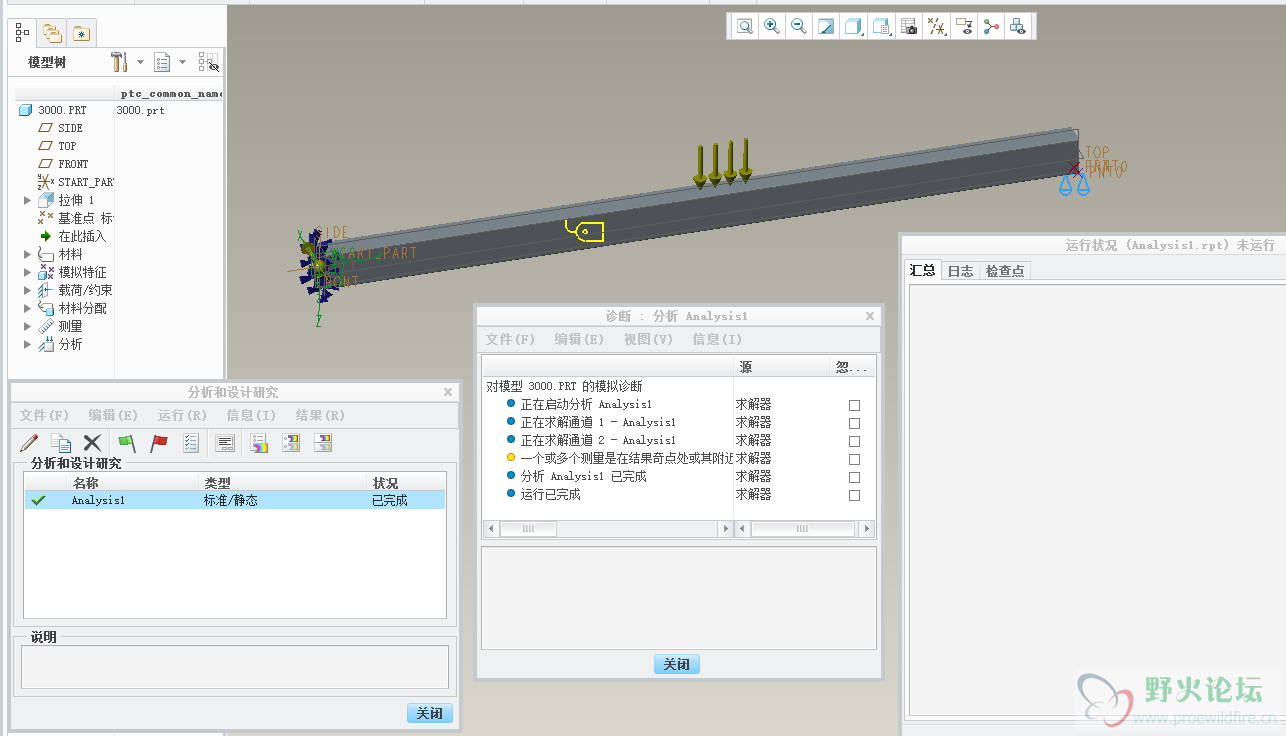1286x736 pixels.
Task: Open dropdown arrow beside the show list icon
Action: point(182,62)
